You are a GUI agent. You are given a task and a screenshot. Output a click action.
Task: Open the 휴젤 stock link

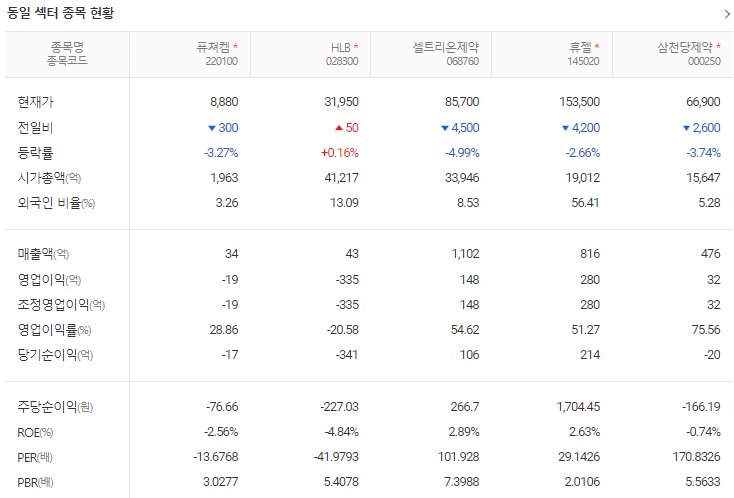coord(580,47)
